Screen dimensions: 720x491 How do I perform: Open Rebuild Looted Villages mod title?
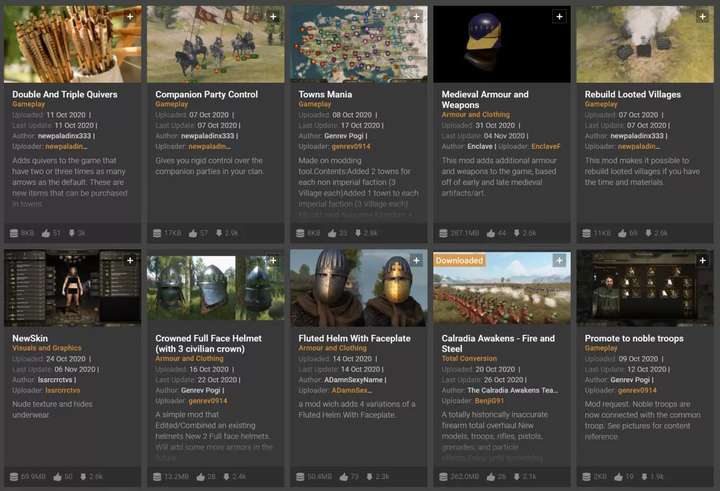(633, 94)
